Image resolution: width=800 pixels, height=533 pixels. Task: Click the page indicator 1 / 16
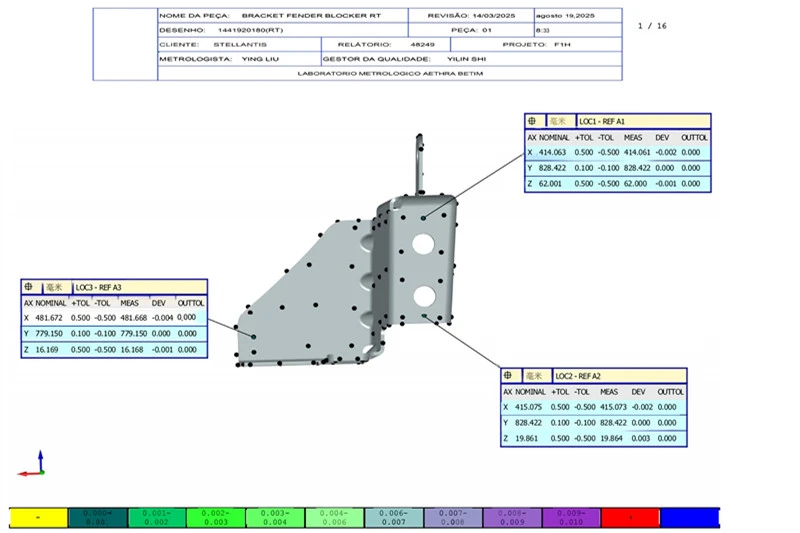(x=652, y=26)
